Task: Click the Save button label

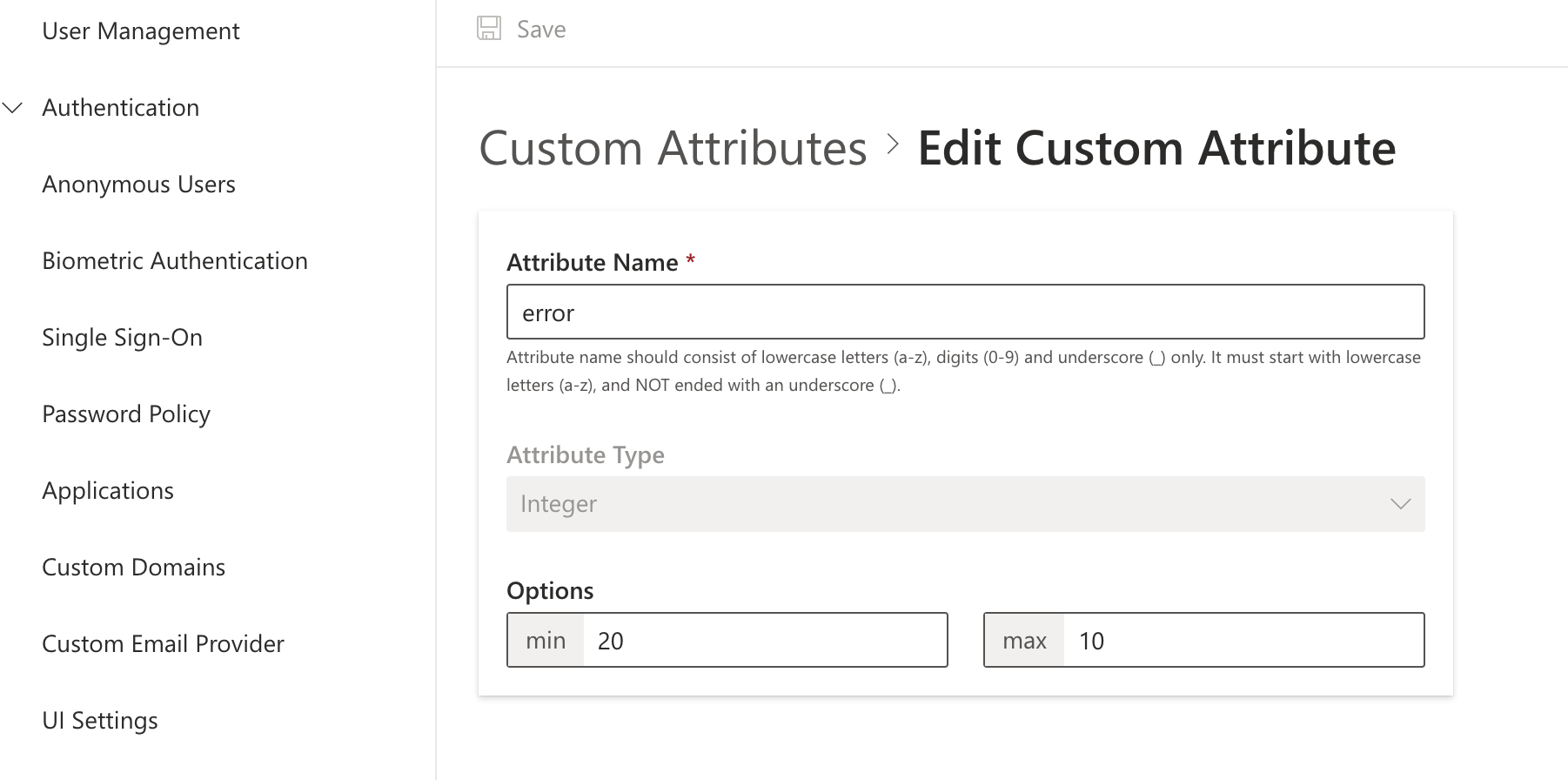Action: [541, 30]
